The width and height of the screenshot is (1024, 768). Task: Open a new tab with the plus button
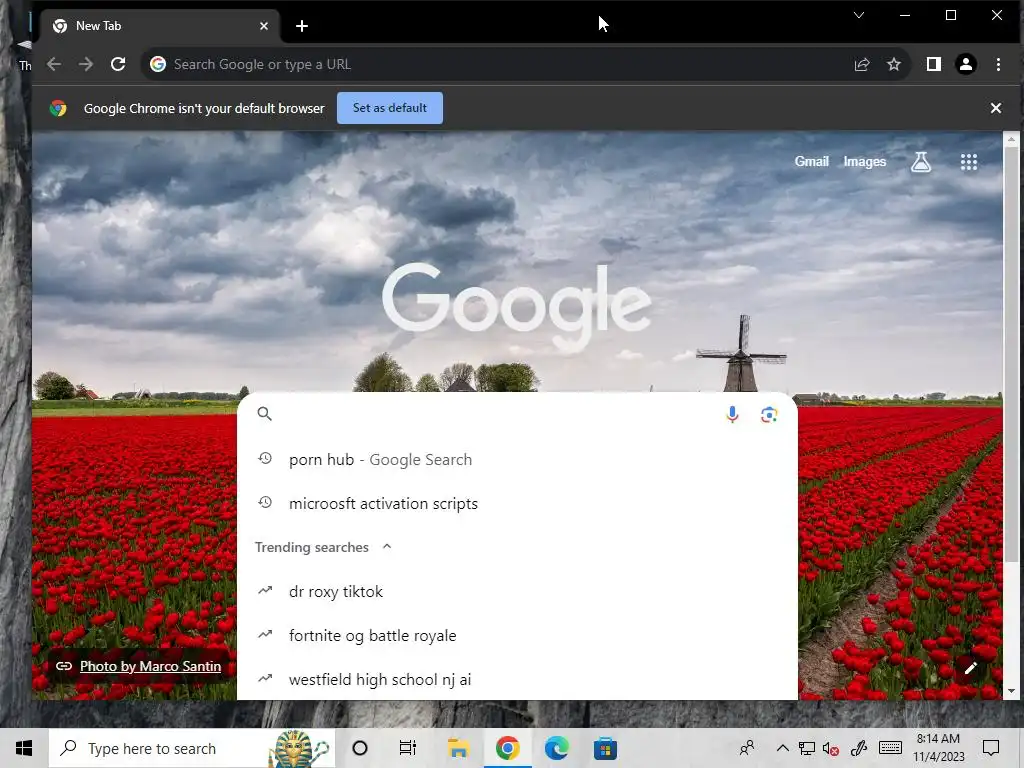[x=302, y=26]
